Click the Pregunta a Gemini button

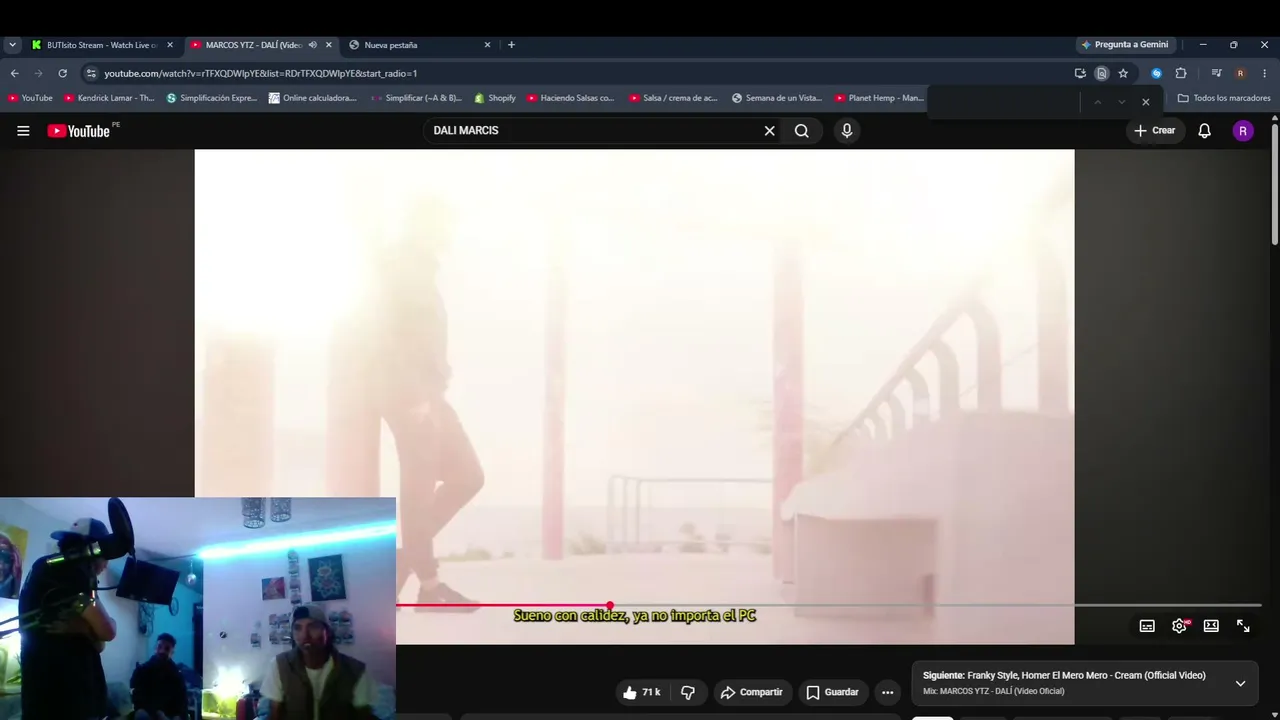pos(1124,45)
